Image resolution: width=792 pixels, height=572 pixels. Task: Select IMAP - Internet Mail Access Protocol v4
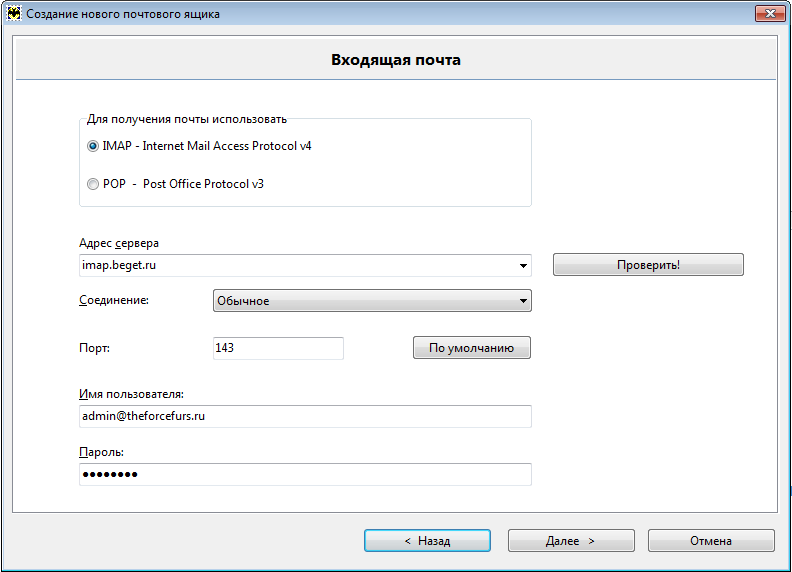[94, 146]
